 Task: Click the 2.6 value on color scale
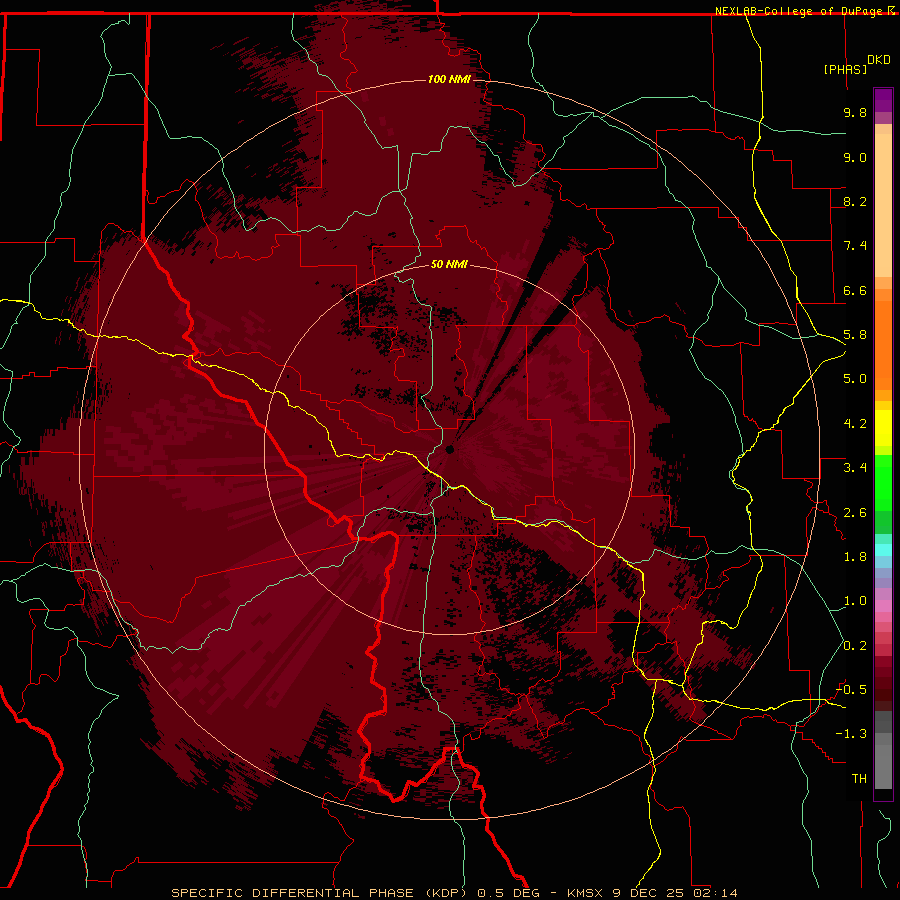click(x=855, y=513)
